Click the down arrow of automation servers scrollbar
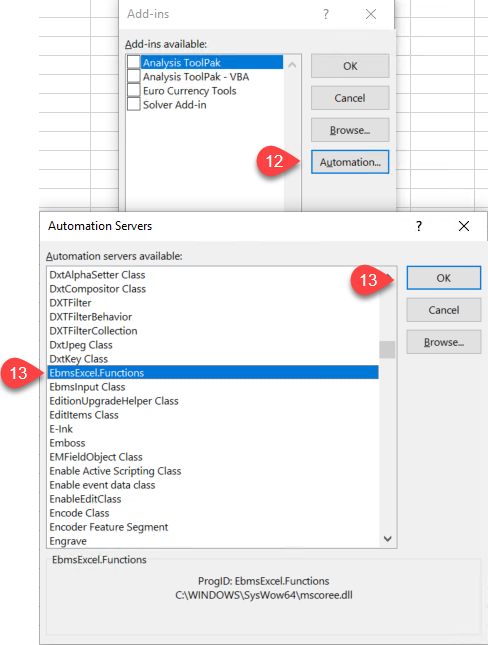This screenshot has width=488, height=645. [x=387, y=538]
